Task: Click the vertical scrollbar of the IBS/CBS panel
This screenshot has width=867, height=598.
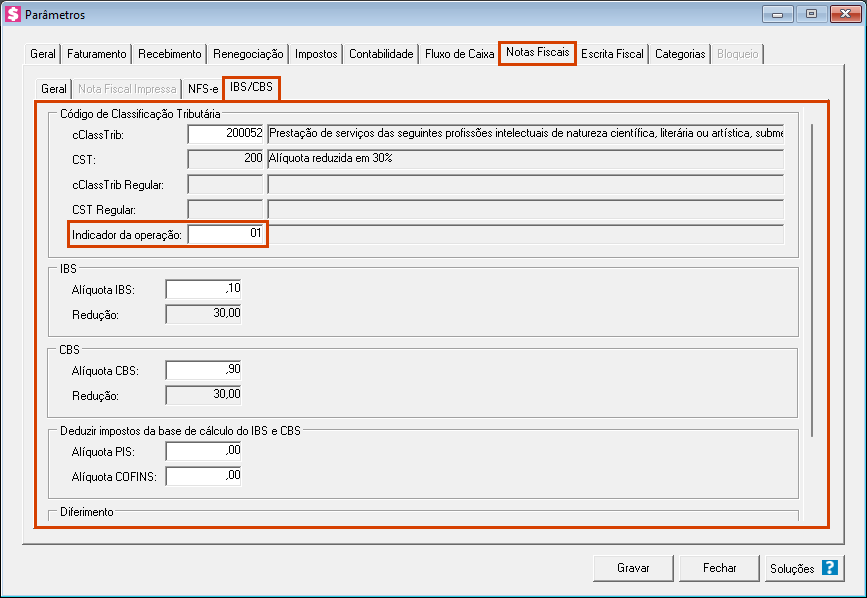Action: [x=813, y=280]
